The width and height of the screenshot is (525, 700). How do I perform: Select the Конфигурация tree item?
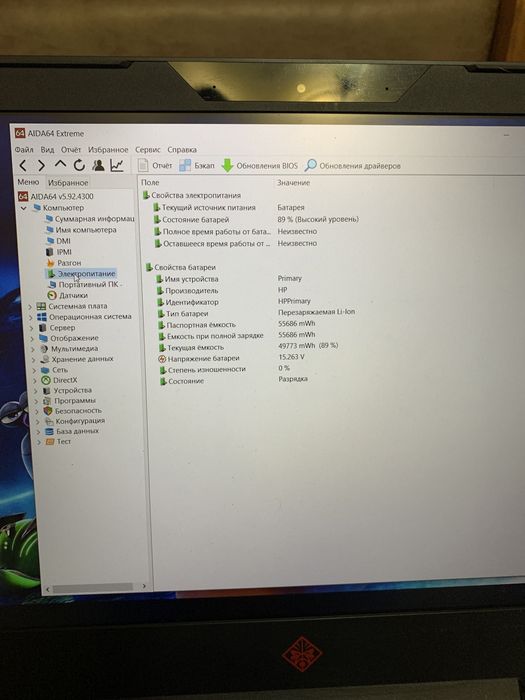[x=75, y=421]
